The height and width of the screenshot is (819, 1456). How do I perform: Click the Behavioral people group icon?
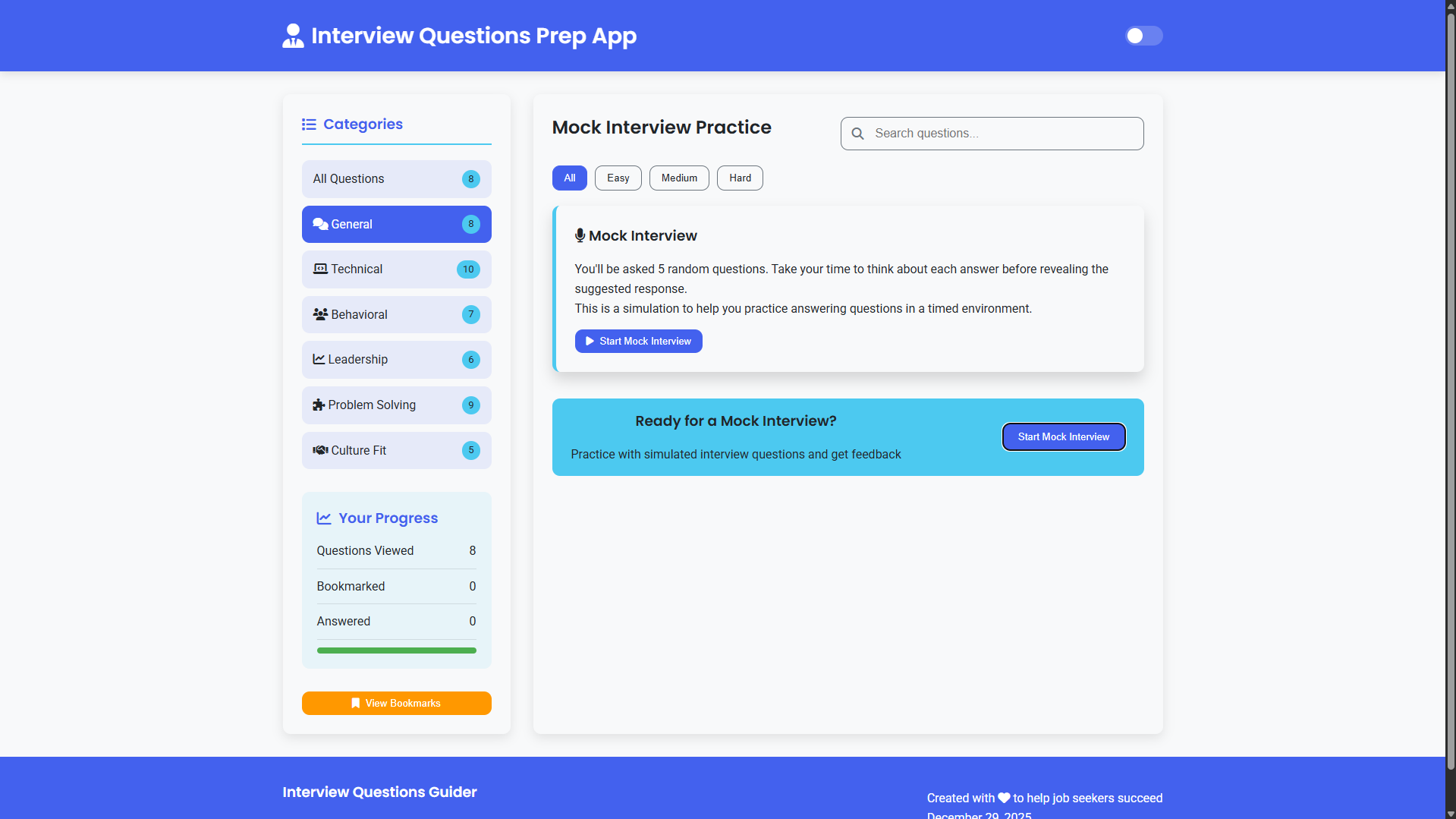pos(320,314)
